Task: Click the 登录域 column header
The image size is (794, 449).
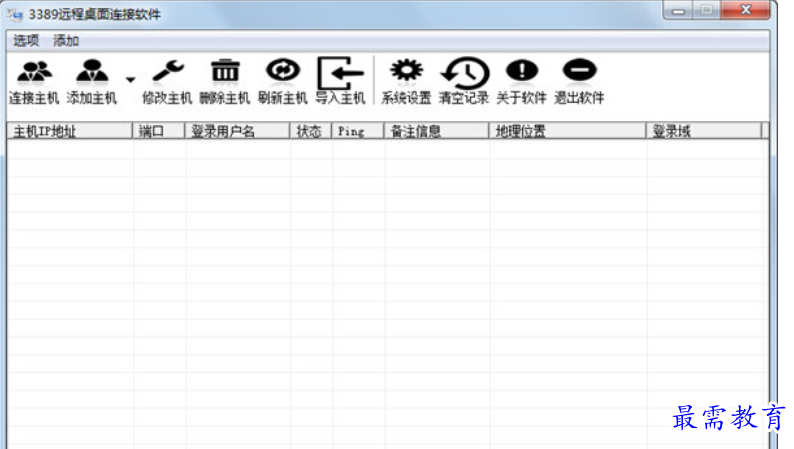Action: click(704, 132)
